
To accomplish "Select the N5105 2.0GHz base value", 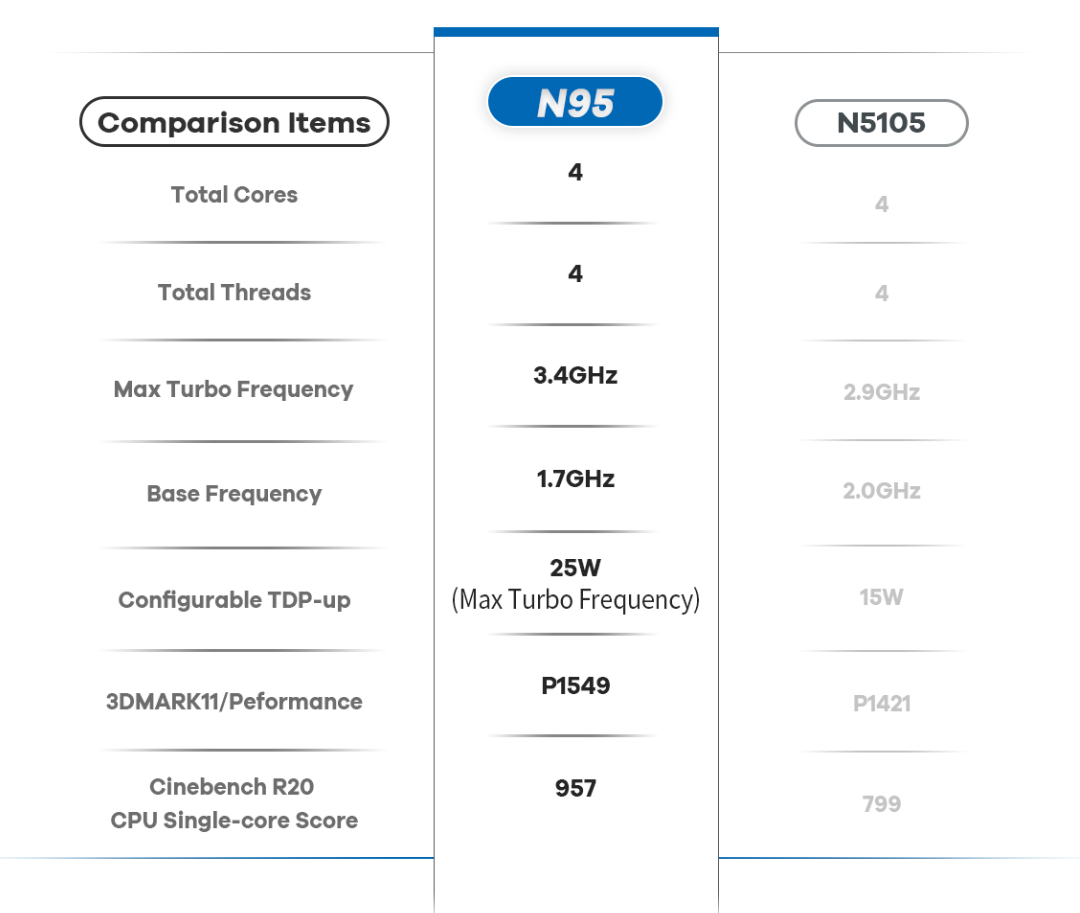I will 882,491.
